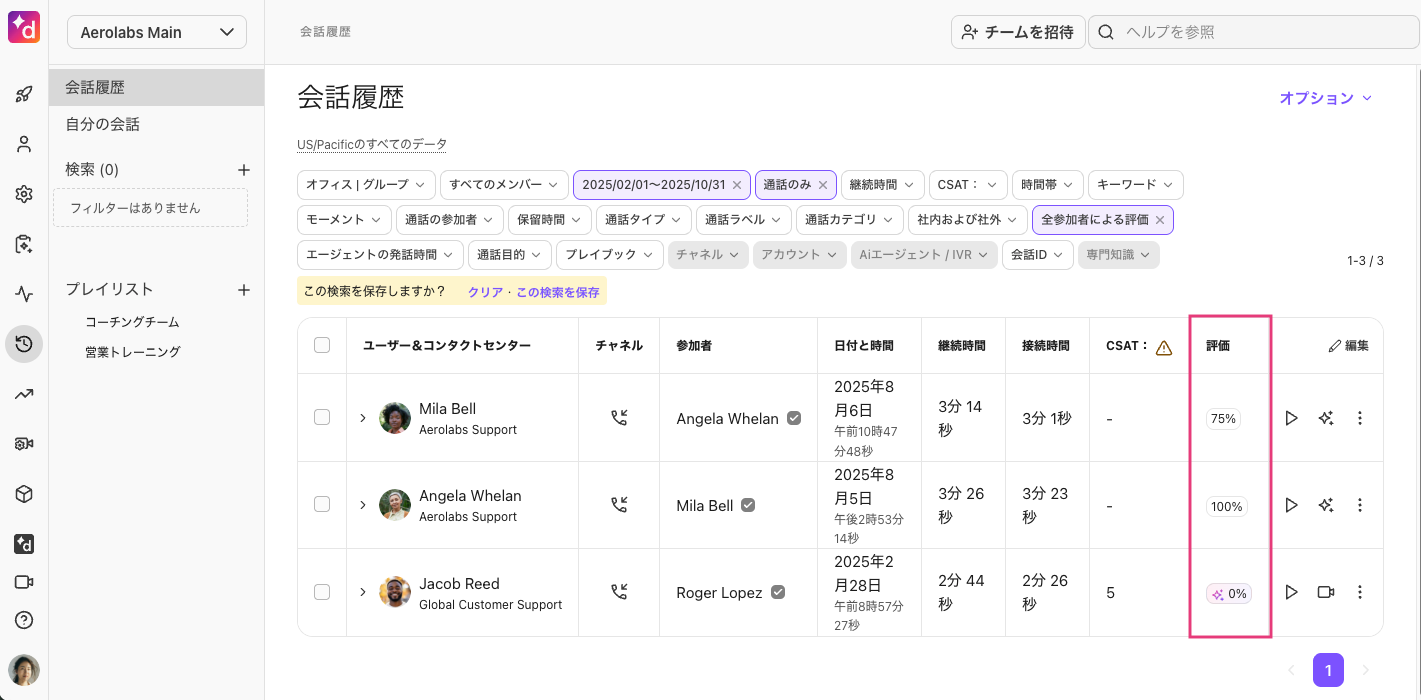Open more options for Jacob Reed row
The width and height of the screenshot is (1421, 700).
click(1360, 592)
